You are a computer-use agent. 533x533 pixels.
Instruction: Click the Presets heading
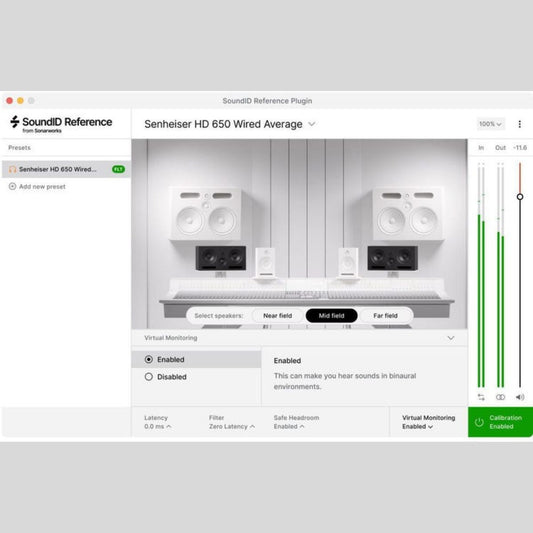pyautogui.click(x=19, y=148)
